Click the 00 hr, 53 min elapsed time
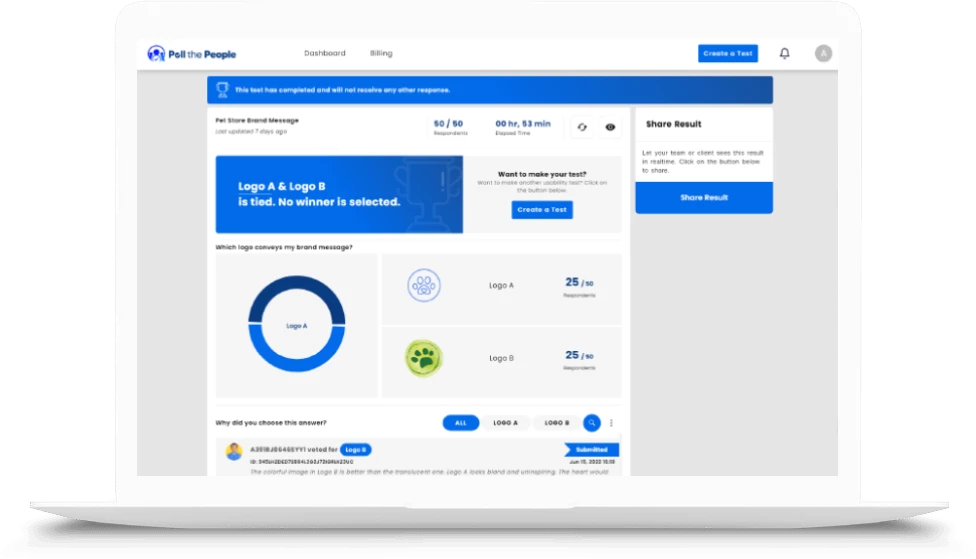This screenshot has height=559, width=976. [x=523, y=124]
